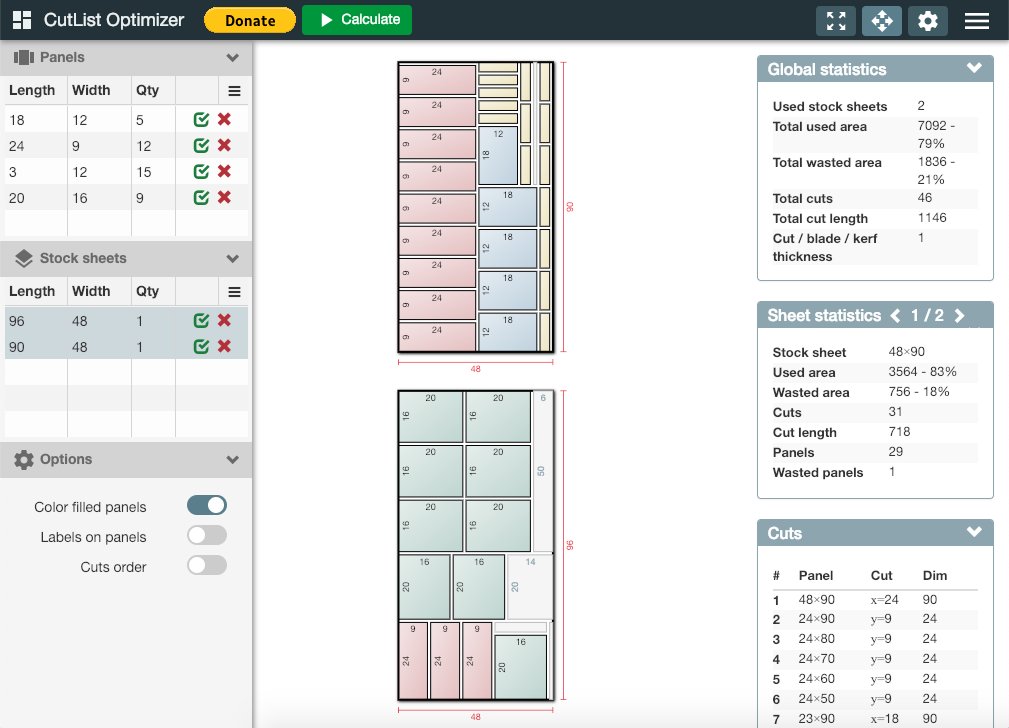Toggle enabled check for 3x12 panel row

(x=201, y=171)
